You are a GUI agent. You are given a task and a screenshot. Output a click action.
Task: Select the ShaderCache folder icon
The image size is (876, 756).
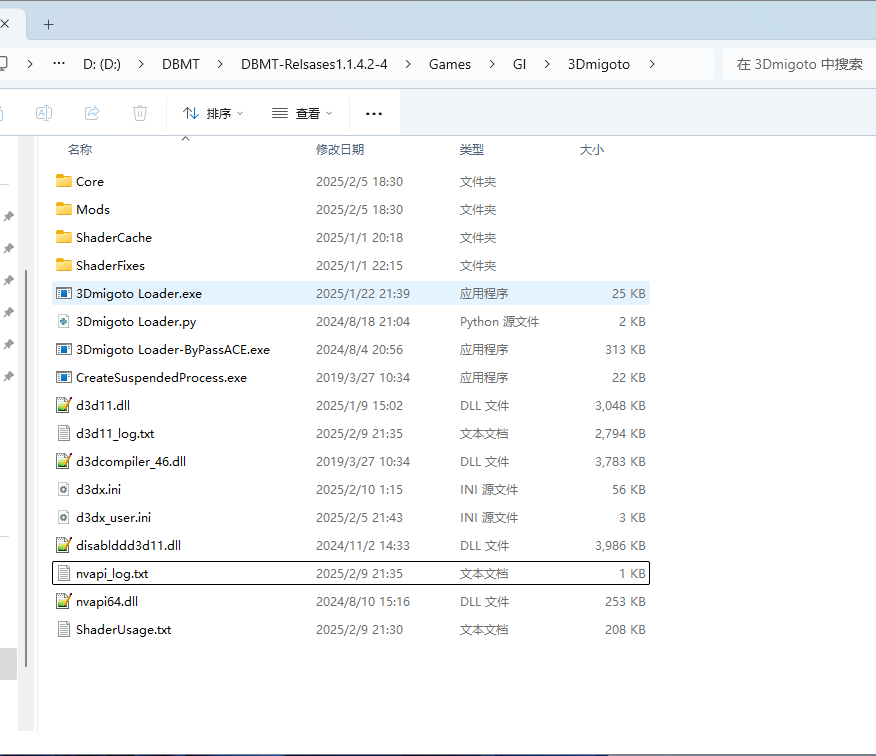(x=64, y=237)
